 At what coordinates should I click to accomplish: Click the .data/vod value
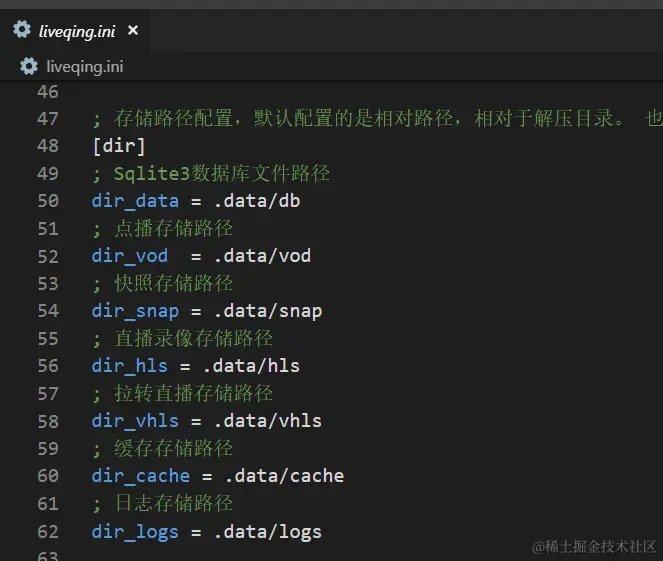263,256
